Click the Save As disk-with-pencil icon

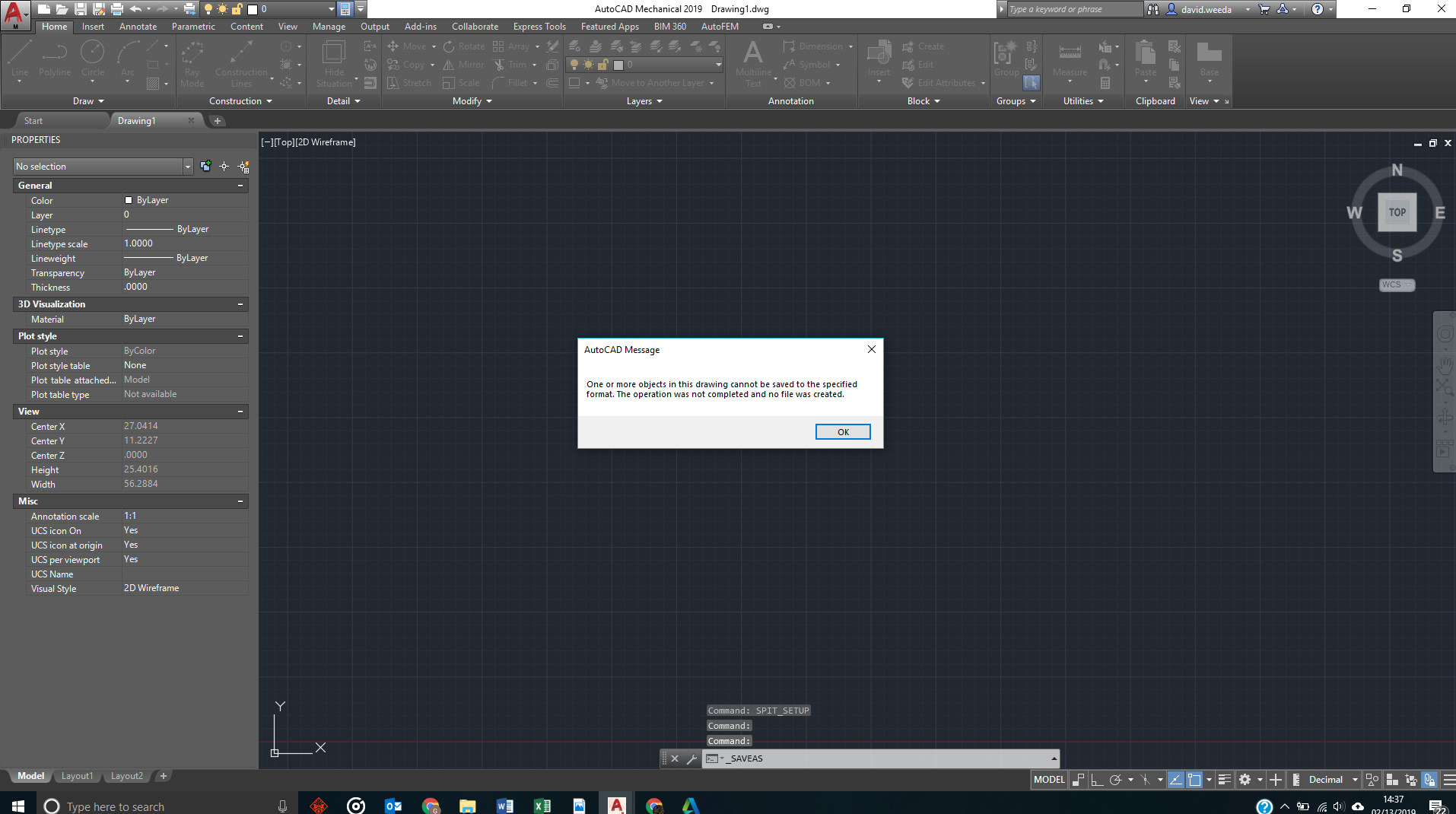tap(99, 9)
